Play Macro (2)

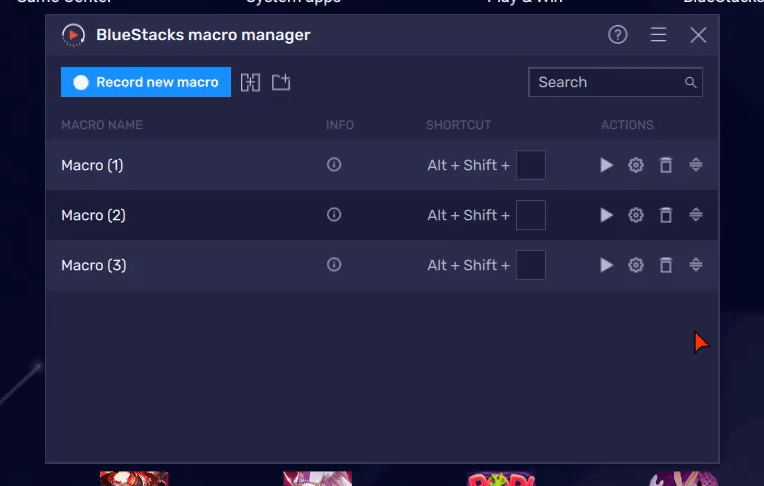[607, 215]
